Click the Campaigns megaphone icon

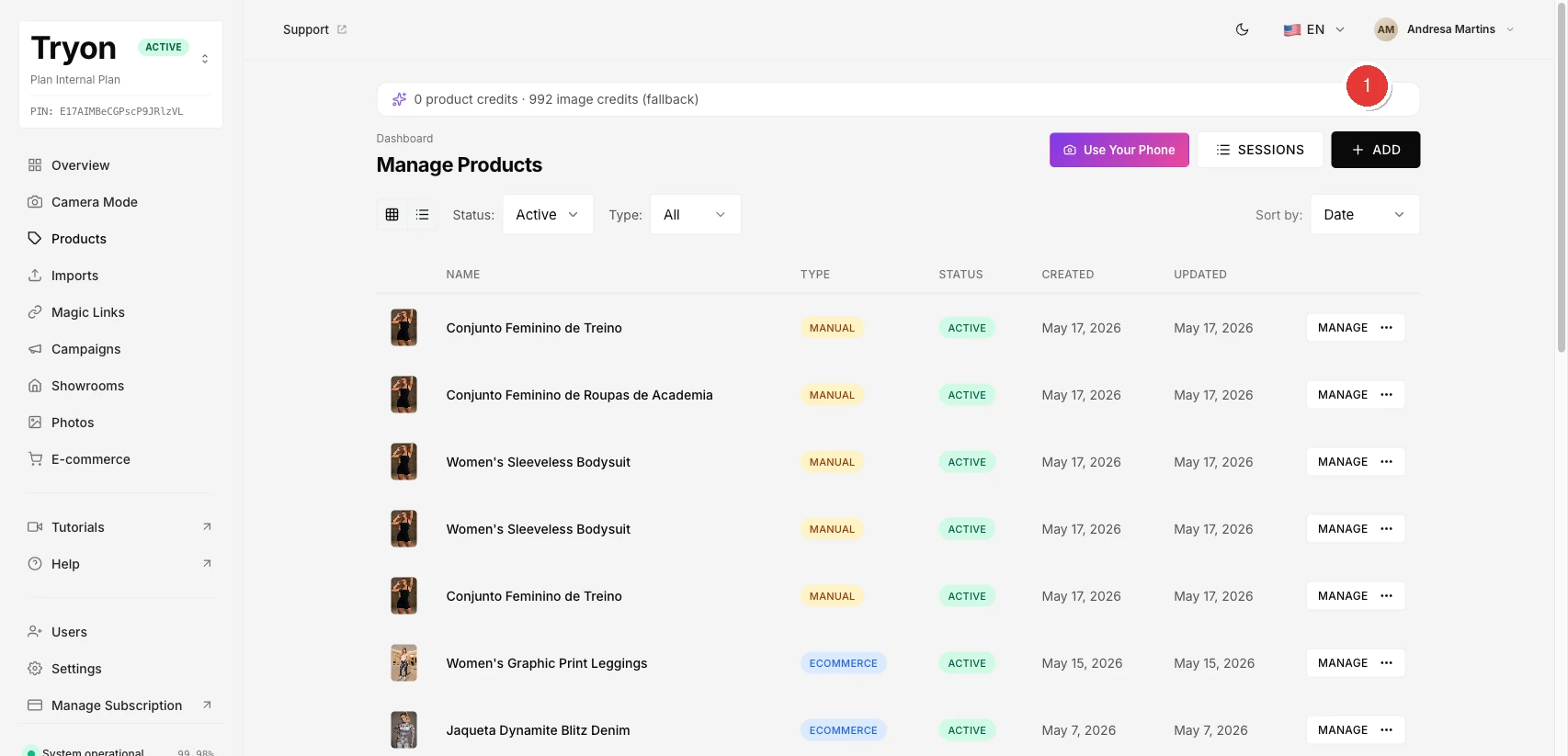point(35,349)
